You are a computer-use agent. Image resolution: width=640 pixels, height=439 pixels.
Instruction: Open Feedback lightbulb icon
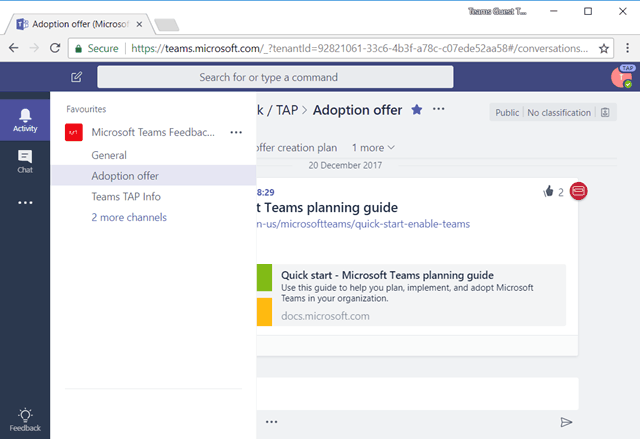coord(25,420)
